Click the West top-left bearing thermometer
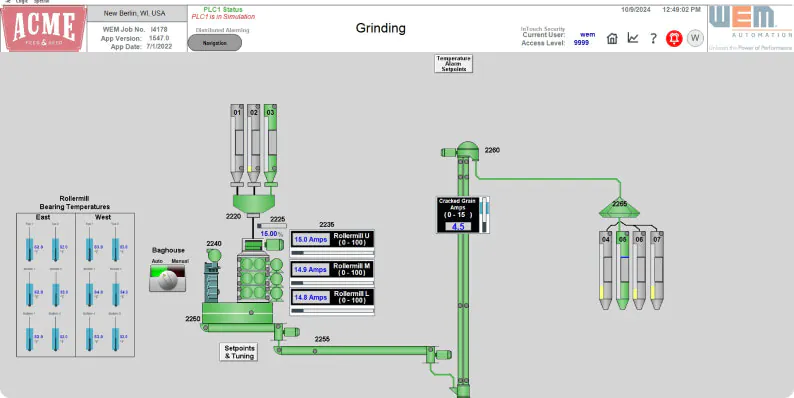 click(x=89, y=245)
